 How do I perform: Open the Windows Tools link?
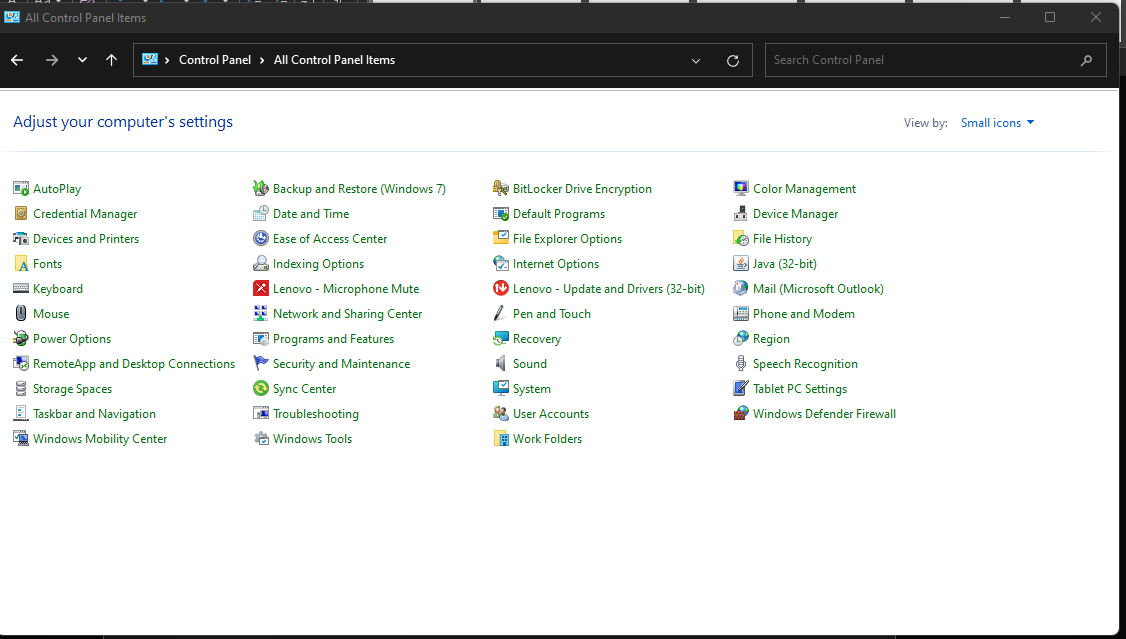tap(312, 439)
